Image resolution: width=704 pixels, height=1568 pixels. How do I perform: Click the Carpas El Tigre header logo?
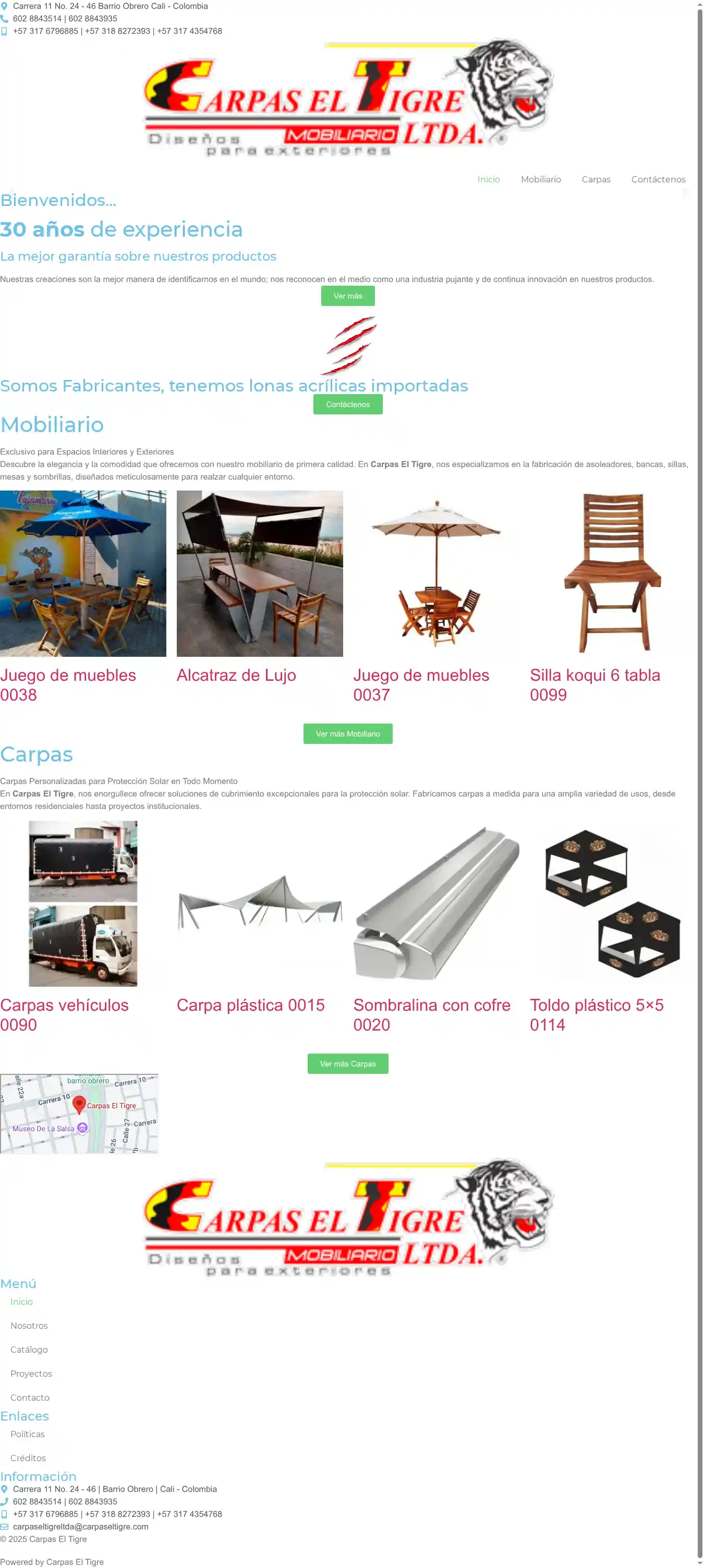point(348,97)
